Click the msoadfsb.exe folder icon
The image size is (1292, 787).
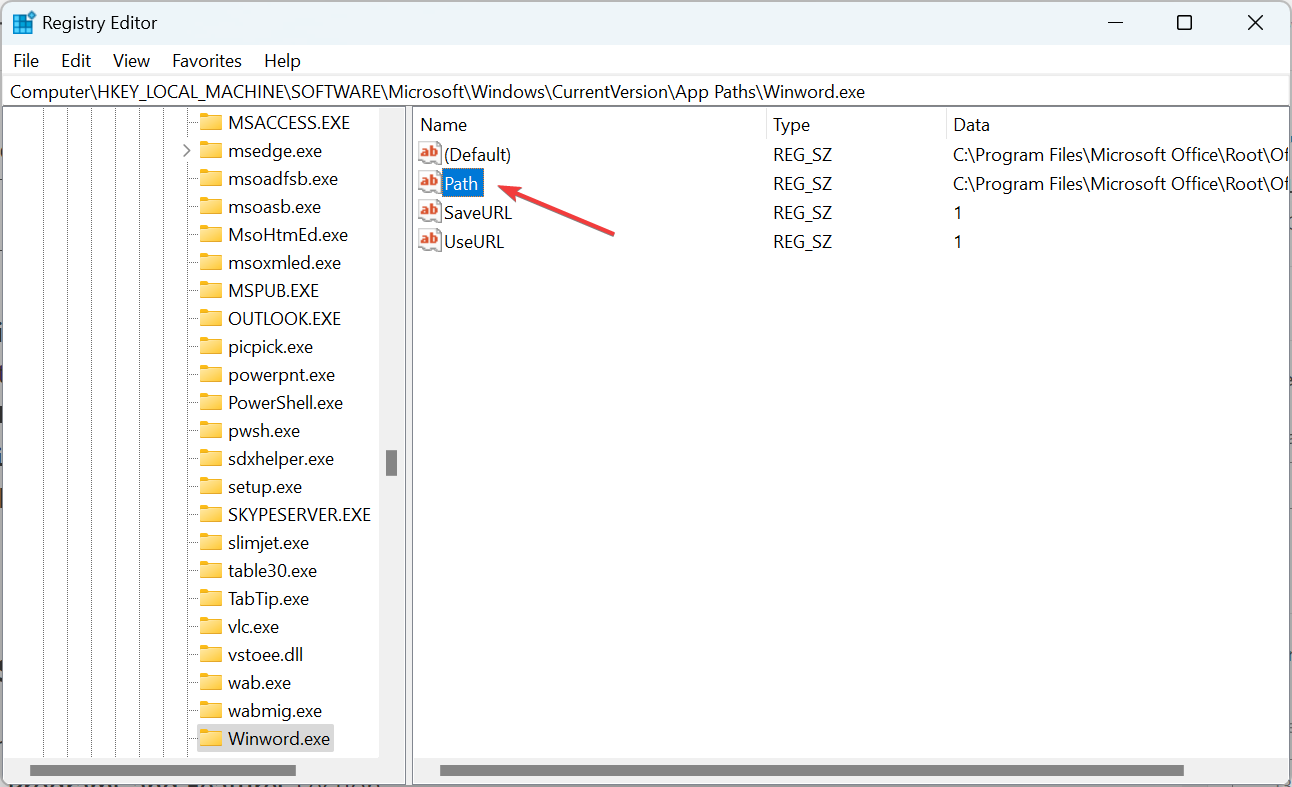pyautogui.click(x=210, y=179)
